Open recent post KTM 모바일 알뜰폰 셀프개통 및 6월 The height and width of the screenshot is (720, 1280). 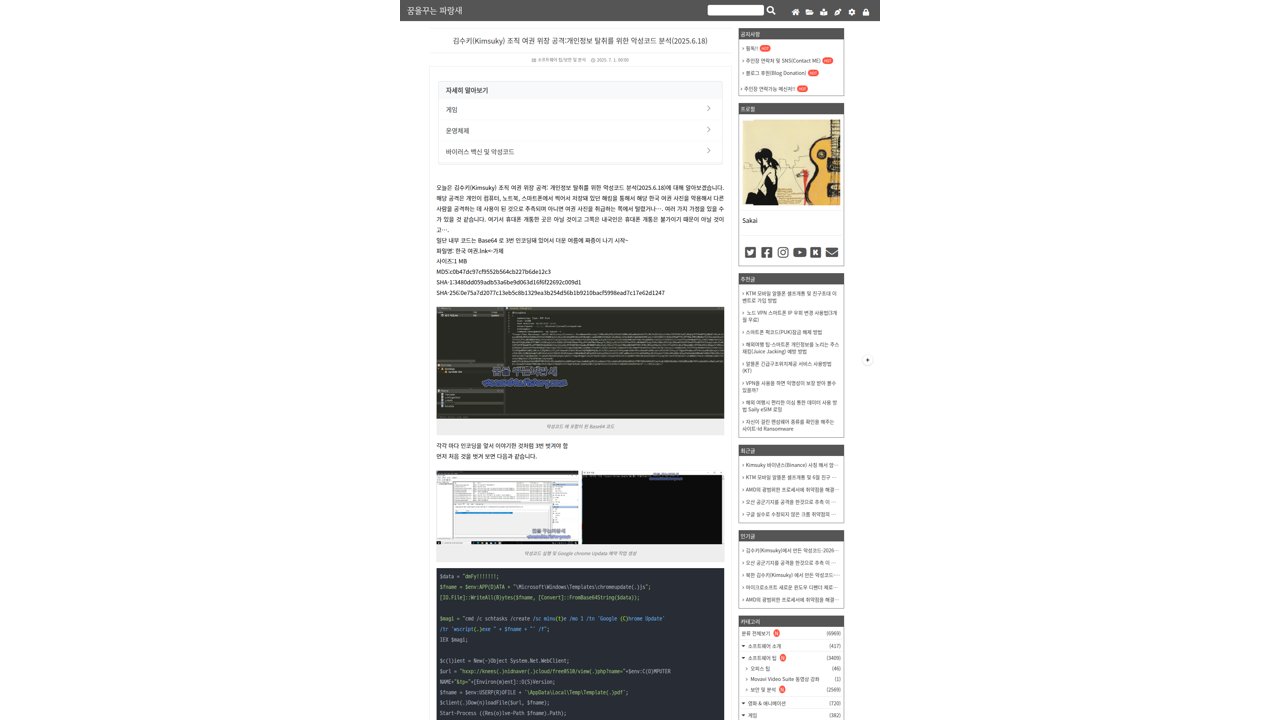tap(790, 477)
